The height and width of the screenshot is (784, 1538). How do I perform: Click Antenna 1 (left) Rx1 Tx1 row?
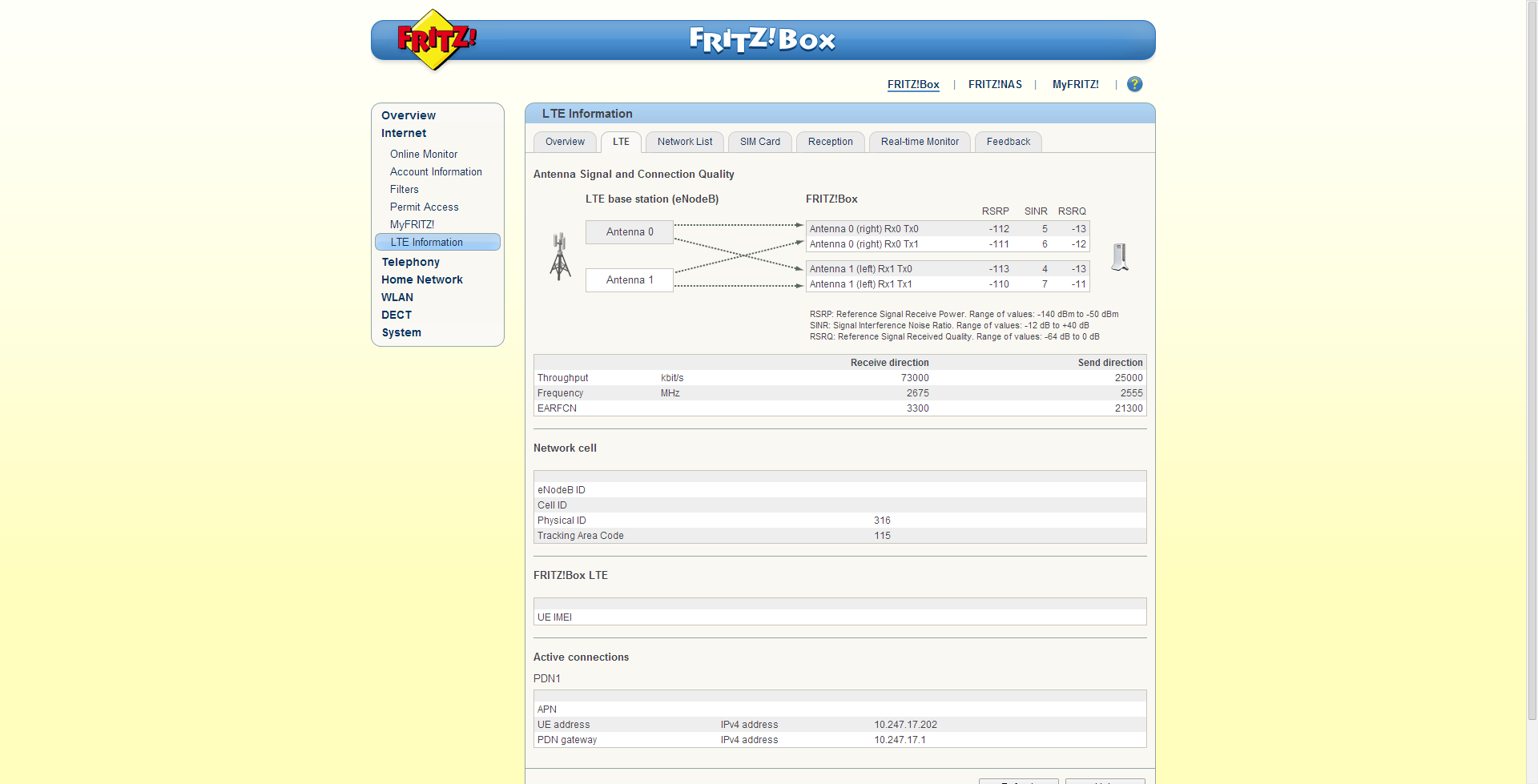pyautogui.click(x=948, y=284)
